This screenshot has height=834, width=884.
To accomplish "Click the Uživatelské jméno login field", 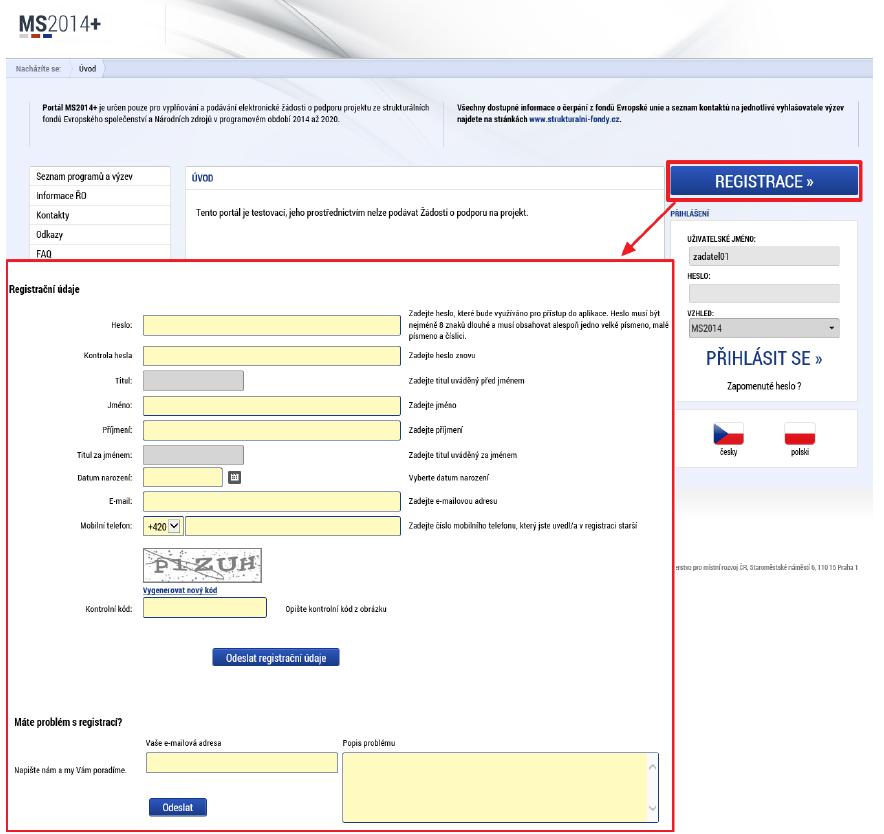I will click(x=764, y=256).
